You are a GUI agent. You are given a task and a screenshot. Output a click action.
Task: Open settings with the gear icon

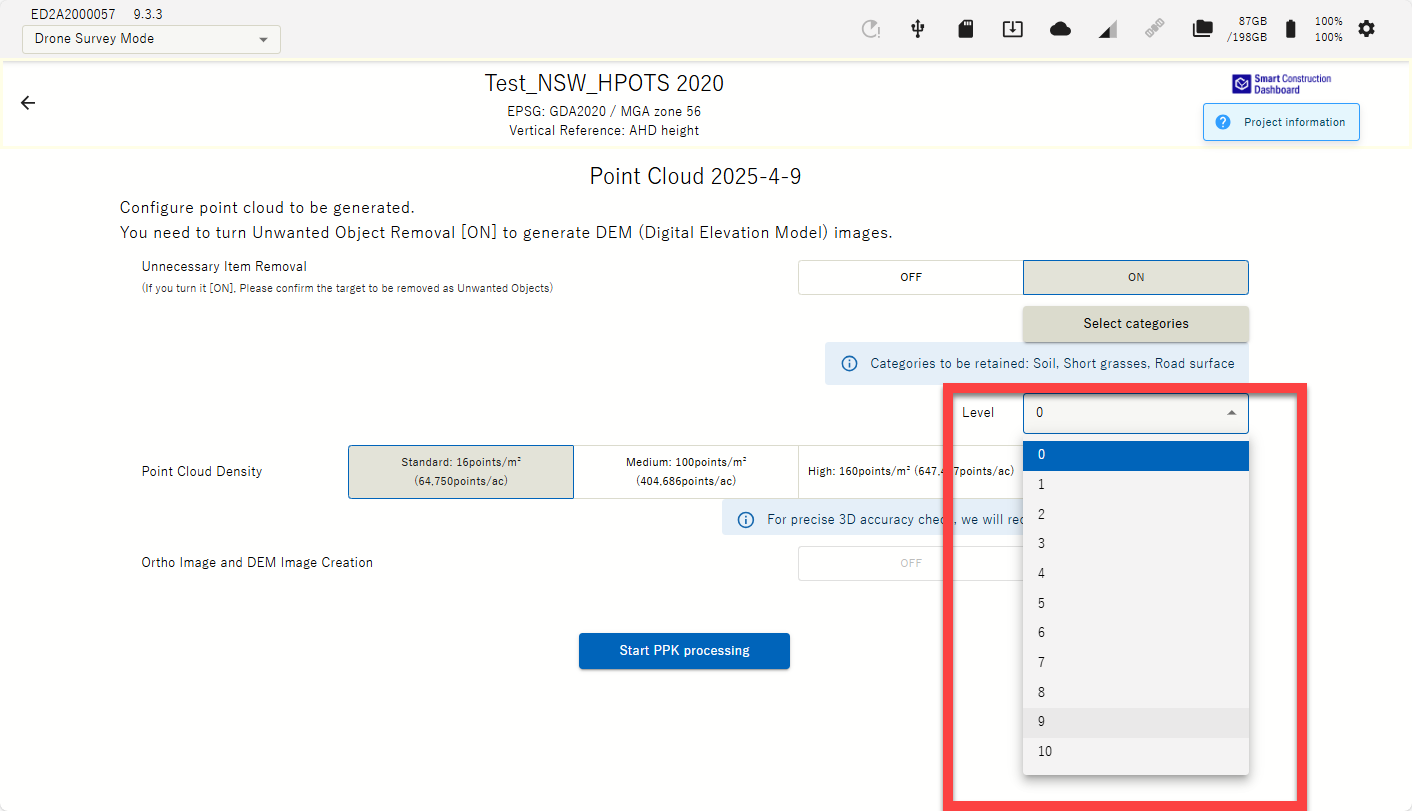(1366, 29)
